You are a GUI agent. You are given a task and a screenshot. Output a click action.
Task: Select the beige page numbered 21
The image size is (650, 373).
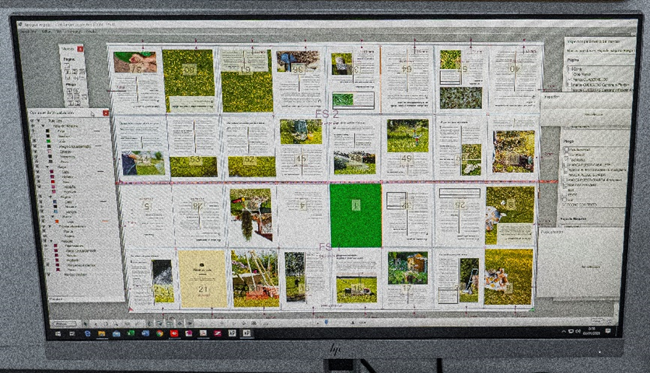203,279
